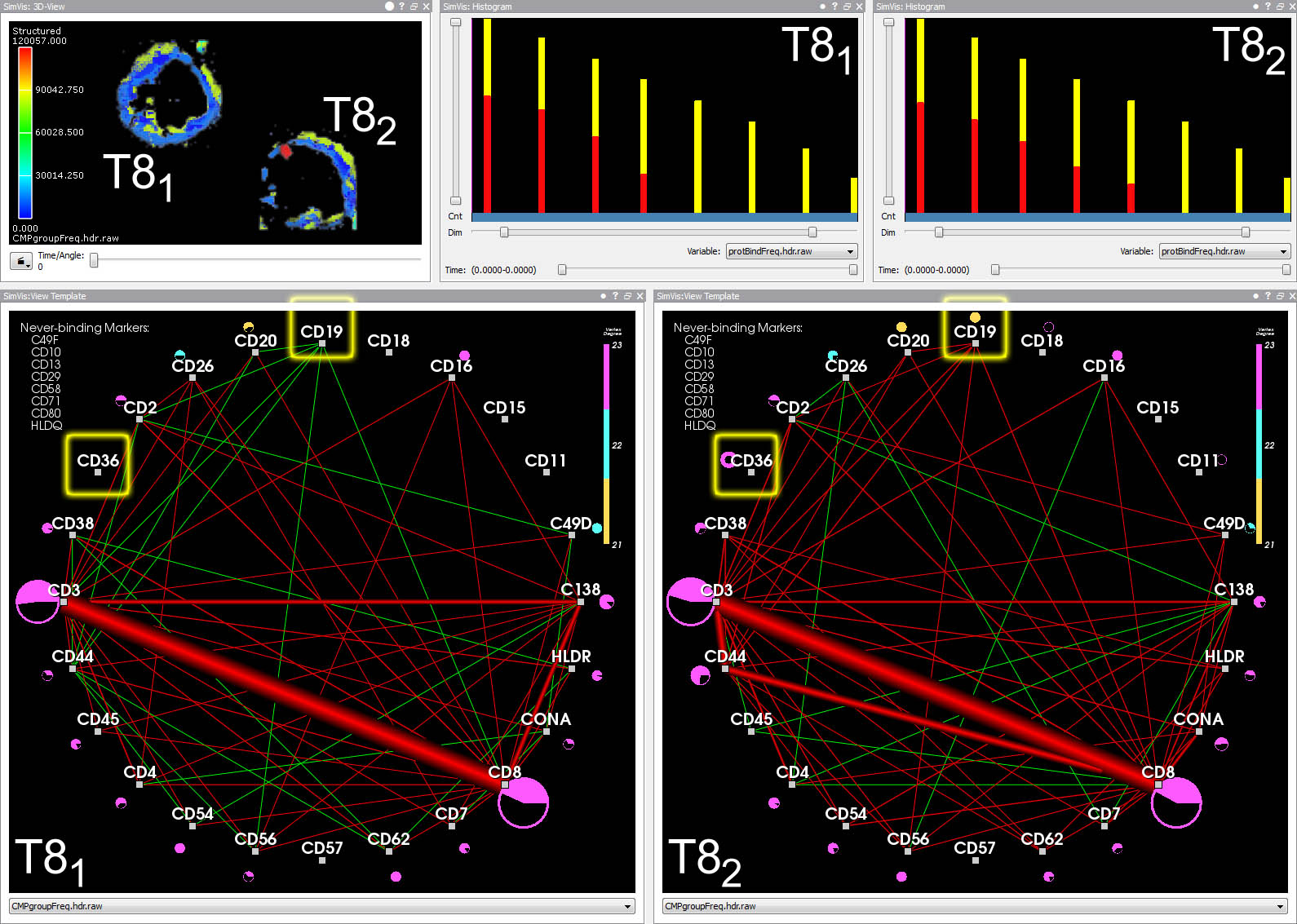1297x924 pixels.
Task: Click the 'CD80' entry in the T8₁ never-binding markers list
Action: click(x=46, y=413)
